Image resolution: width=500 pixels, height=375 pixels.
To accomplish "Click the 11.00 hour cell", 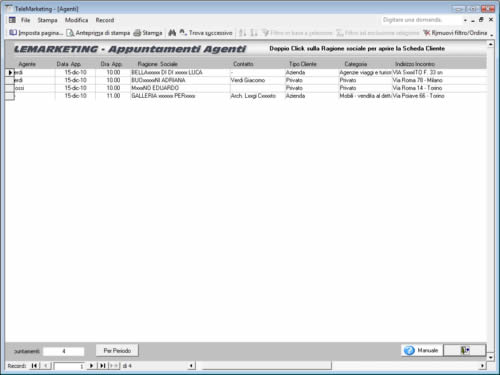I will [x=113, y=96].
